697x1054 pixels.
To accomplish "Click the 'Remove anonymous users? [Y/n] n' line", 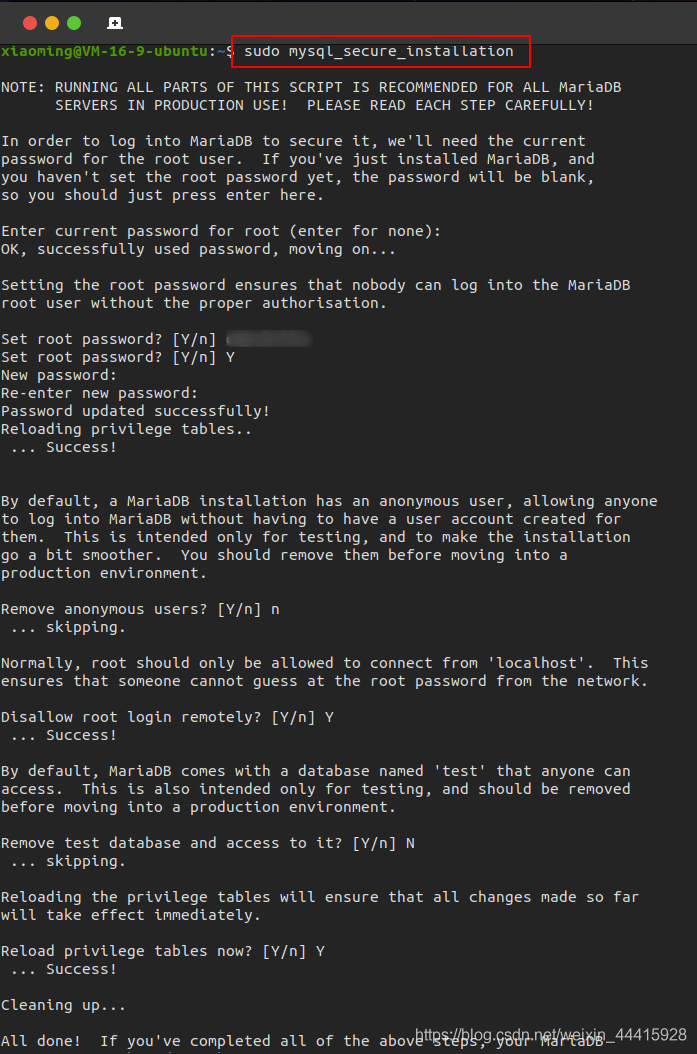I will point(140,609).
